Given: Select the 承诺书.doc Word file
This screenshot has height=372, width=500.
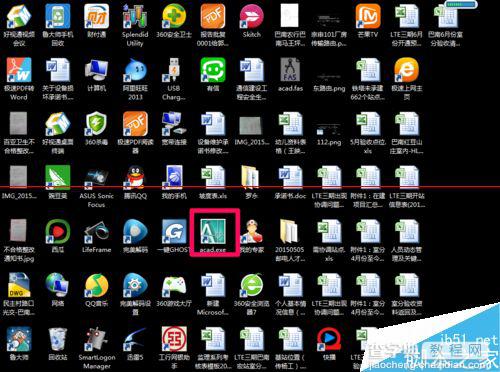Looking at the screenshot, I should pos(290,177).
